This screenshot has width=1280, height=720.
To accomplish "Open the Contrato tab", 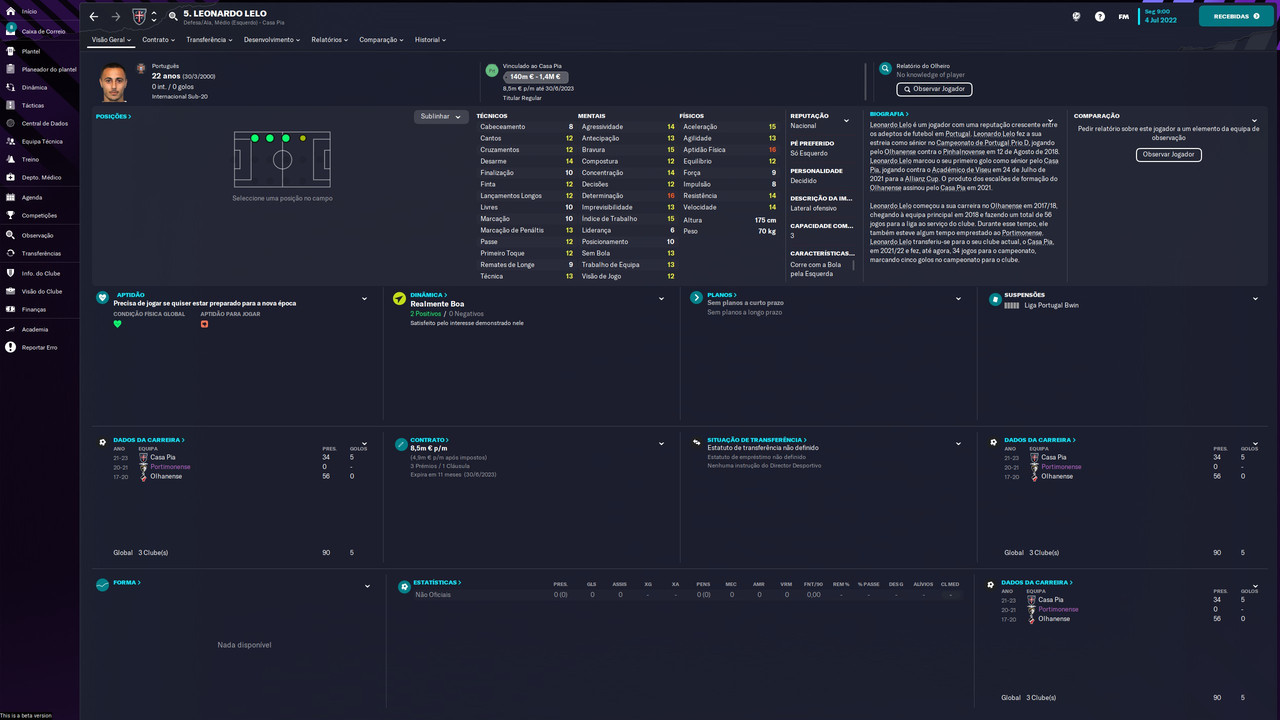I will (158, 40).
